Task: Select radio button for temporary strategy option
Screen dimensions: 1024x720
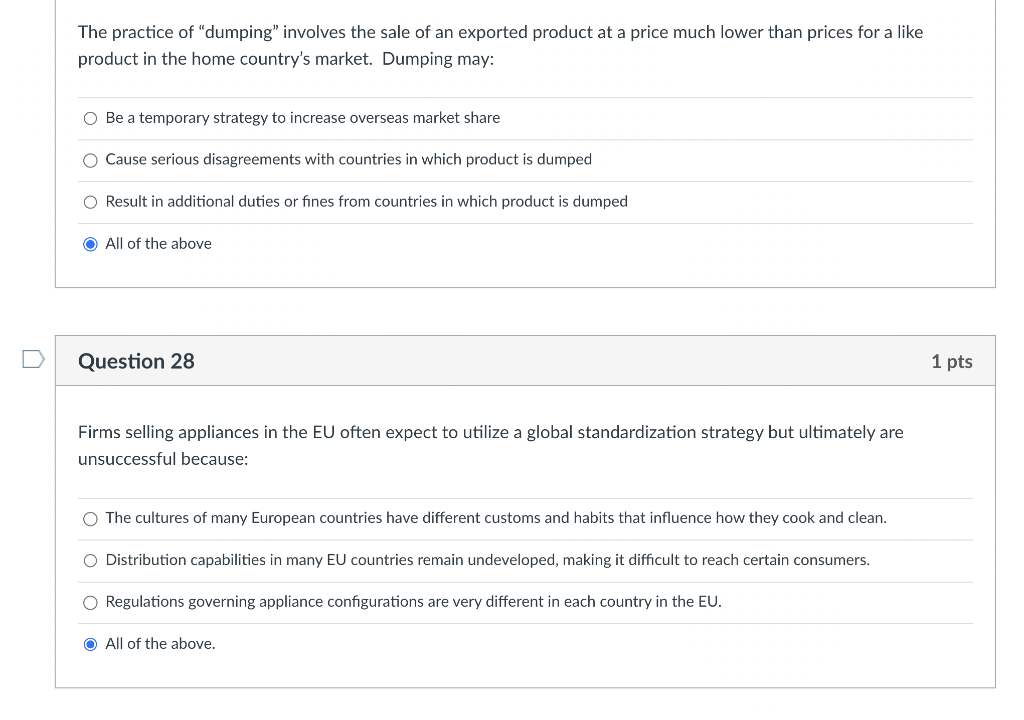Action: coord(91,119)
